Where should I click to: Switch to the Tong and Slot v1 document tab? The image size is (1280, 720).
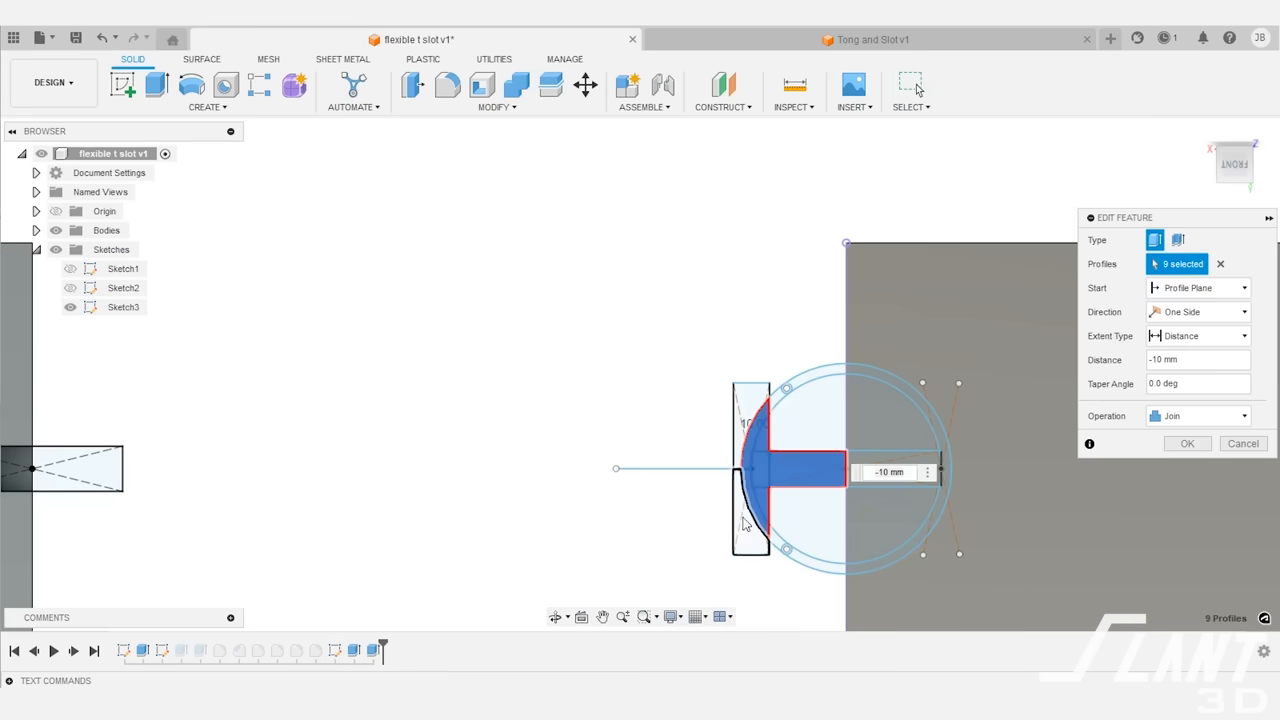pyautogui.click(x=866, y=39)
